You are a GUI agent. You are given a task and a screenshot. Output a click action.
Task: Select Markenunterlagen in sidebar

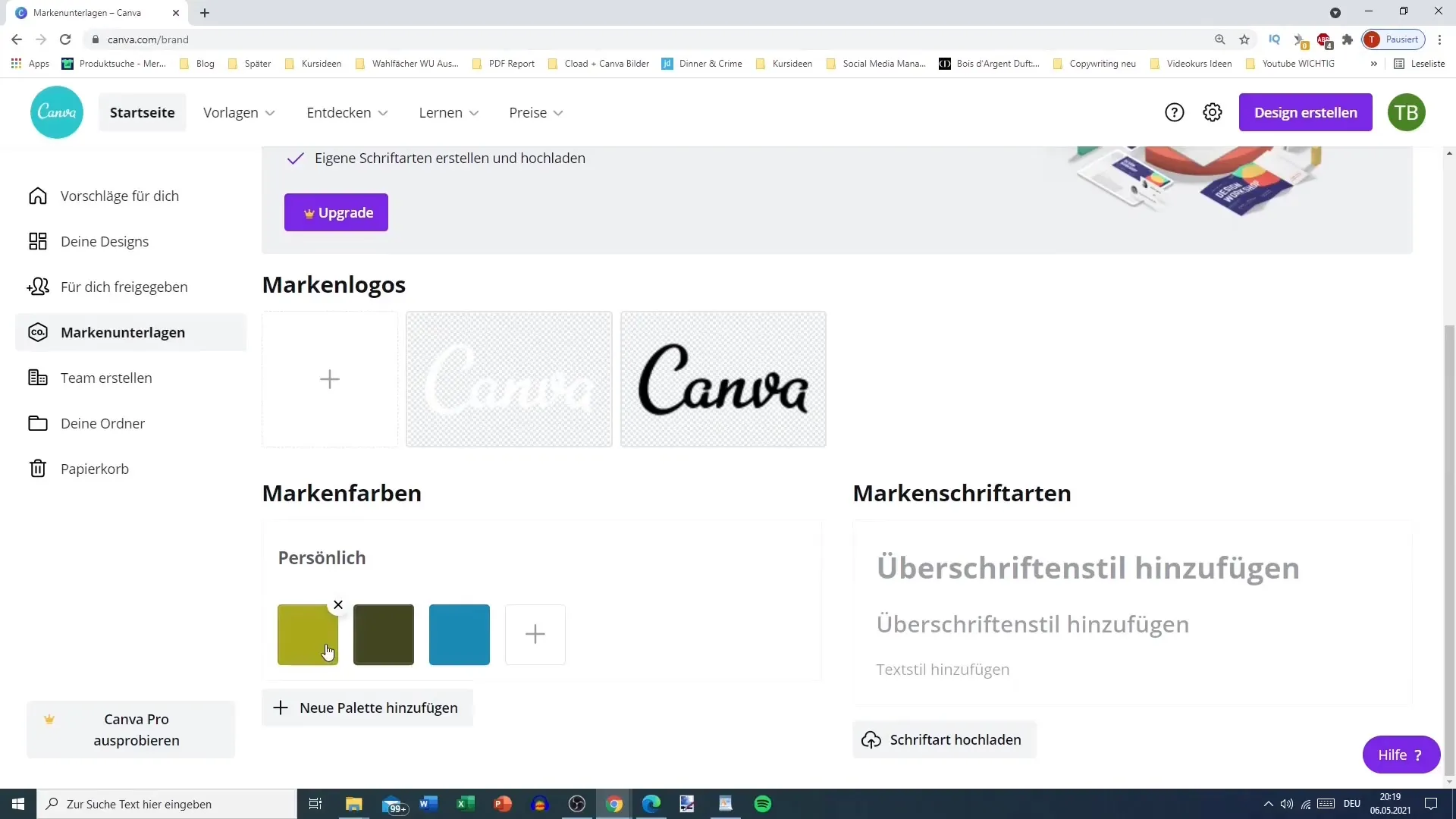[x=130, y=332]
